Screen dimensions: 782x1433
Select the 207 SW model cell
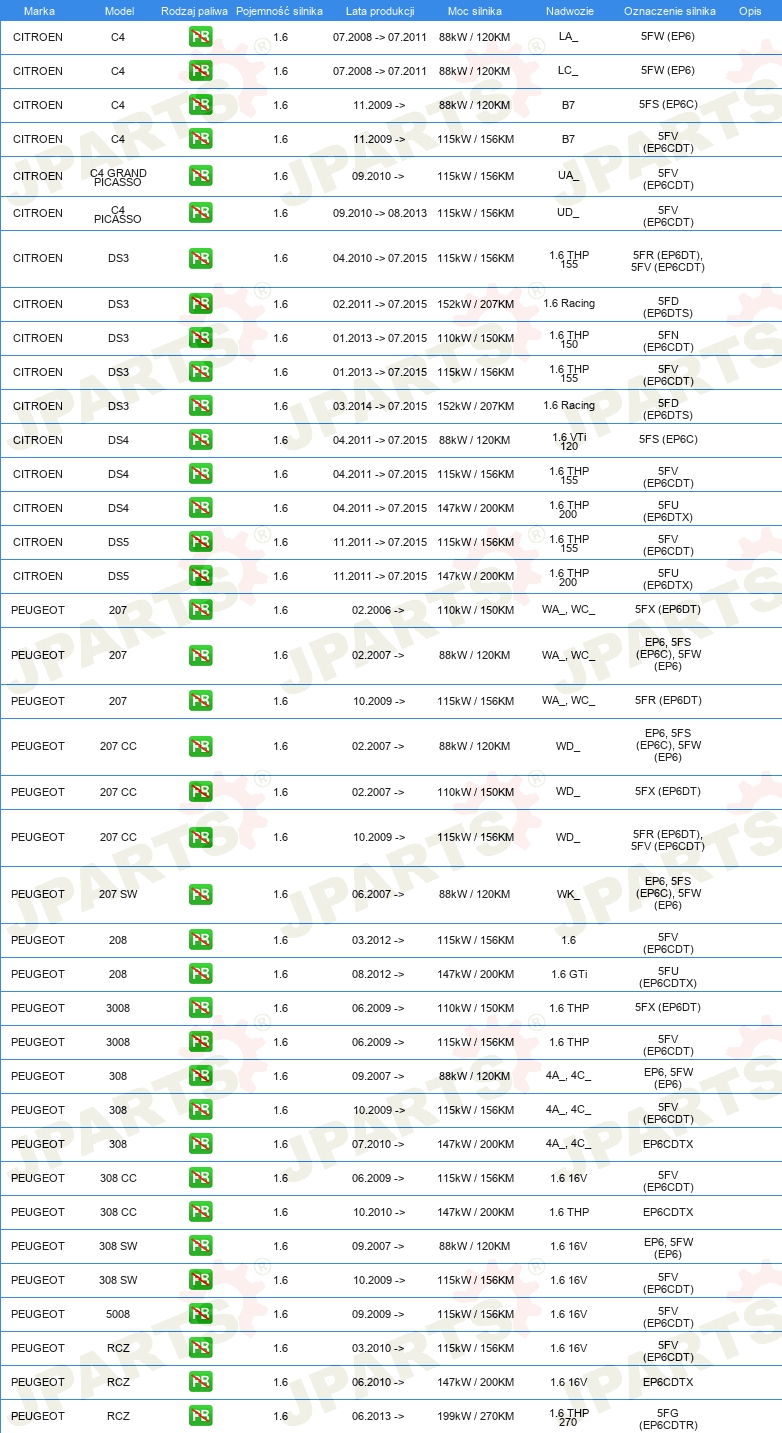[x=118, y=894]
